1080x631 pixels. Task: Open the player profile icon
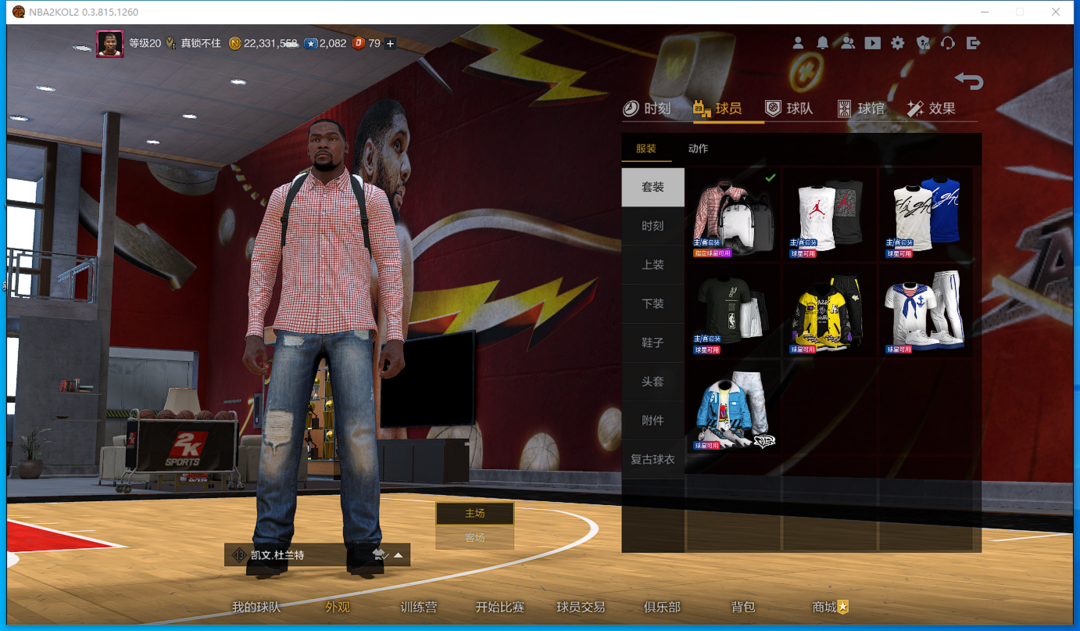[x=798, y=43]
